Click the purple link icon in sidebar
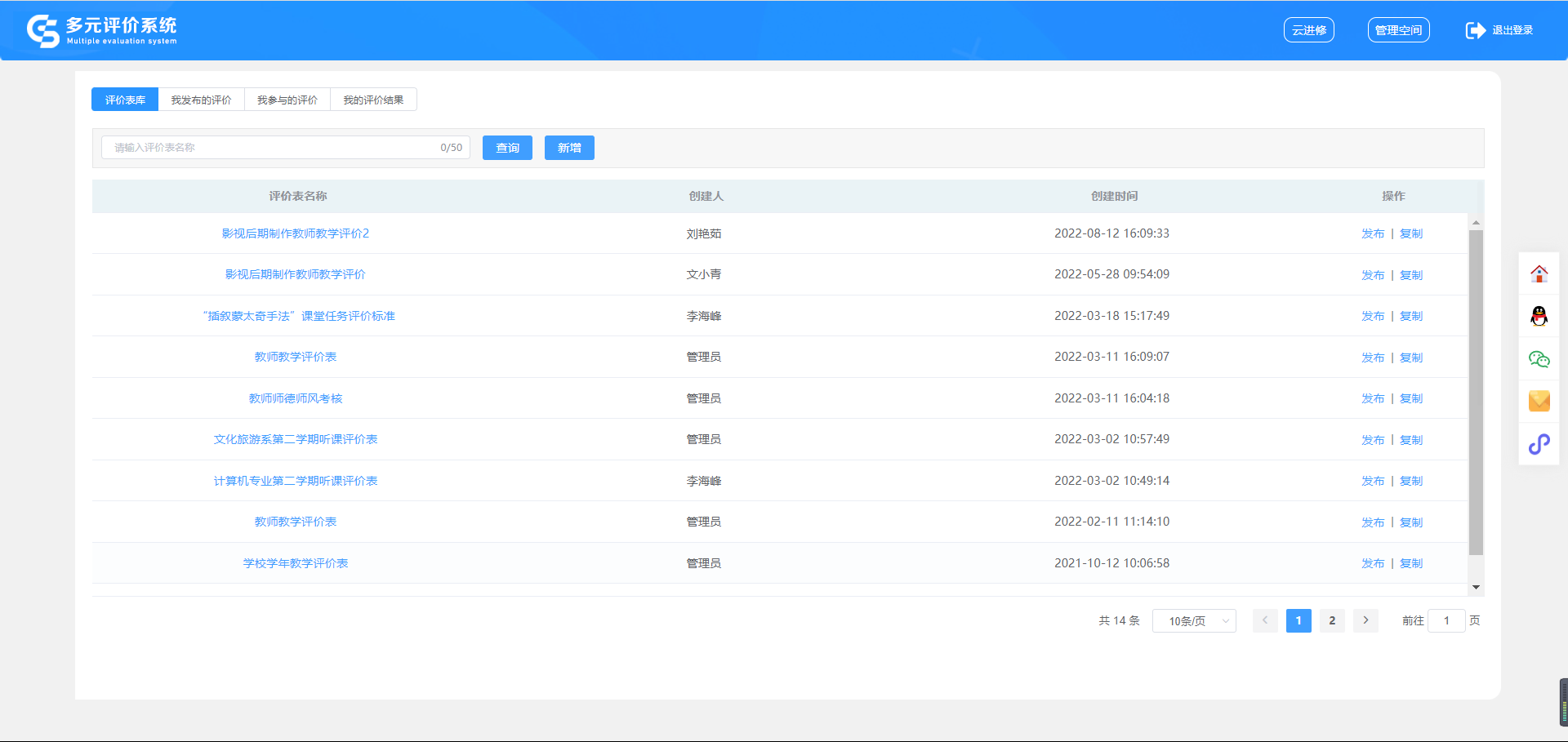 [1539, 444]
